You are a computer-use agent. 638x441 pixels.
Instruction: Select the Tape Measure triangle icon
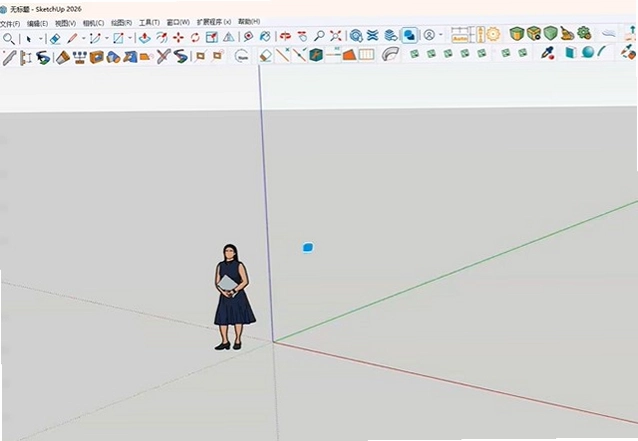point(229,37)
